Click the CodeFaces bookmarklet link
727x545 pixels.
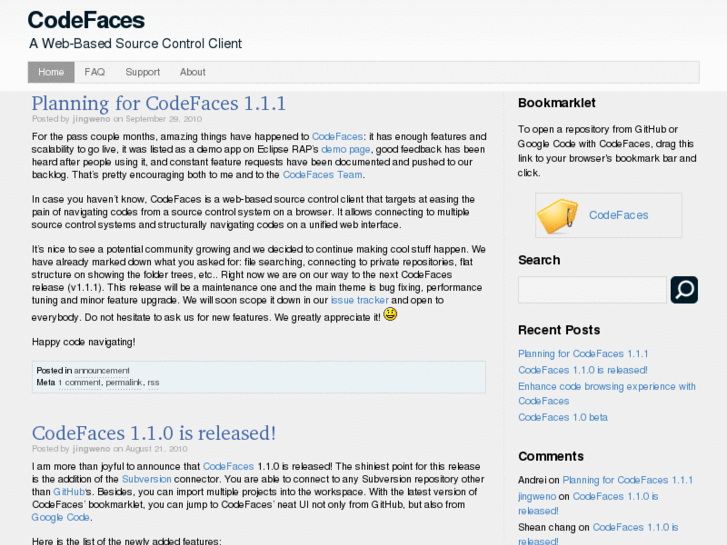(619, 215)
